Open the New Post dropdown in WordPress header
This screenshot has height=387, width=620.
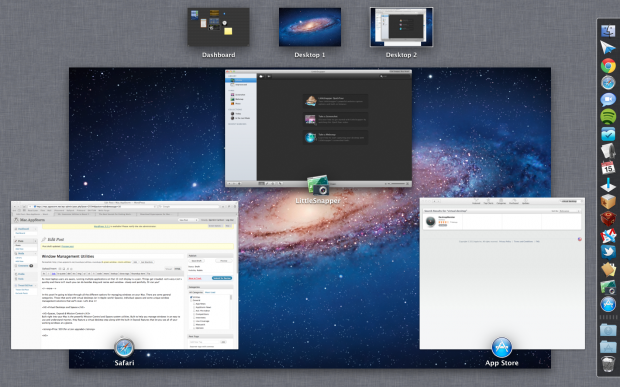click(x=188, y=220)
